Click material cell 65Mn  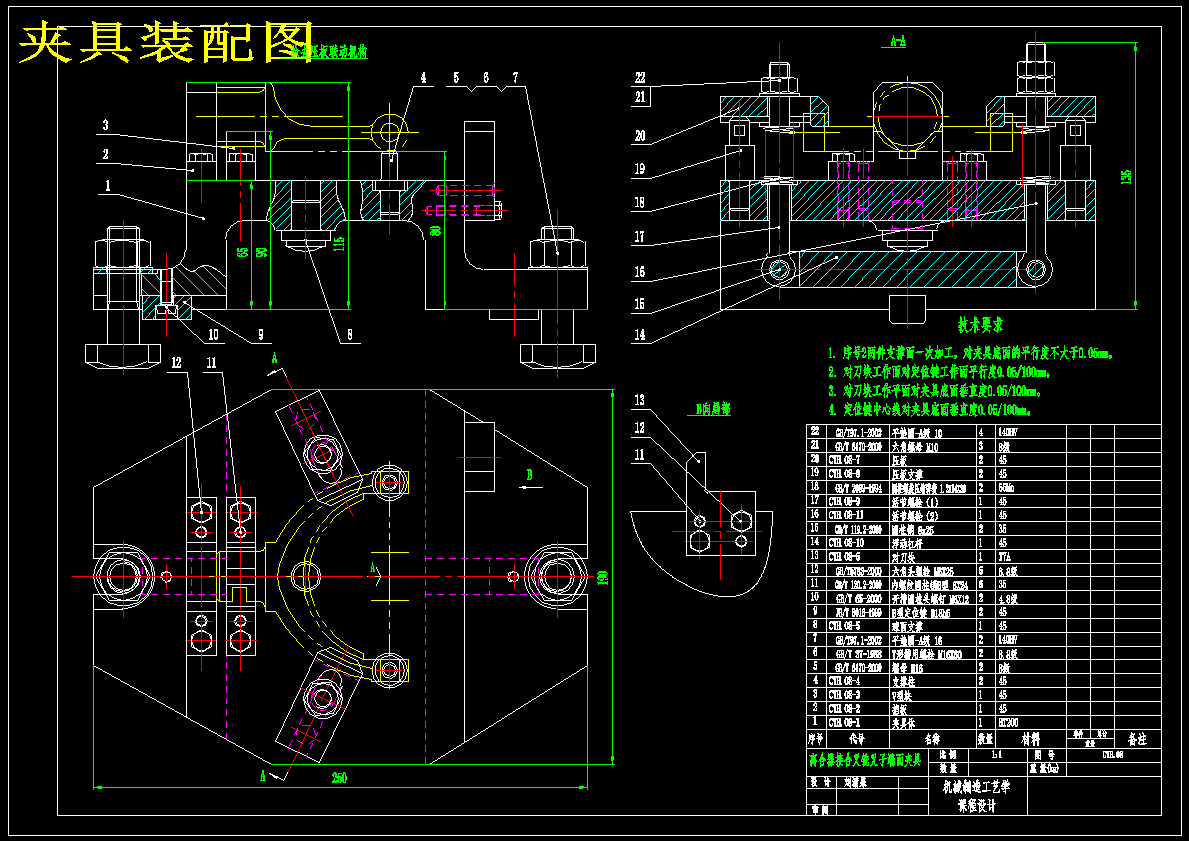tap(1006, 488)
